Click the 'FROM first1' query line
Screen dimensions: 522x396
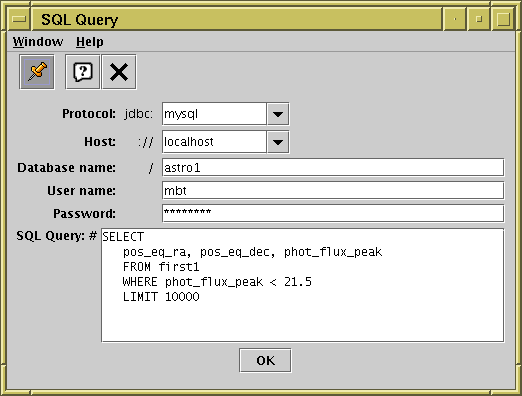tap(161, 267)
